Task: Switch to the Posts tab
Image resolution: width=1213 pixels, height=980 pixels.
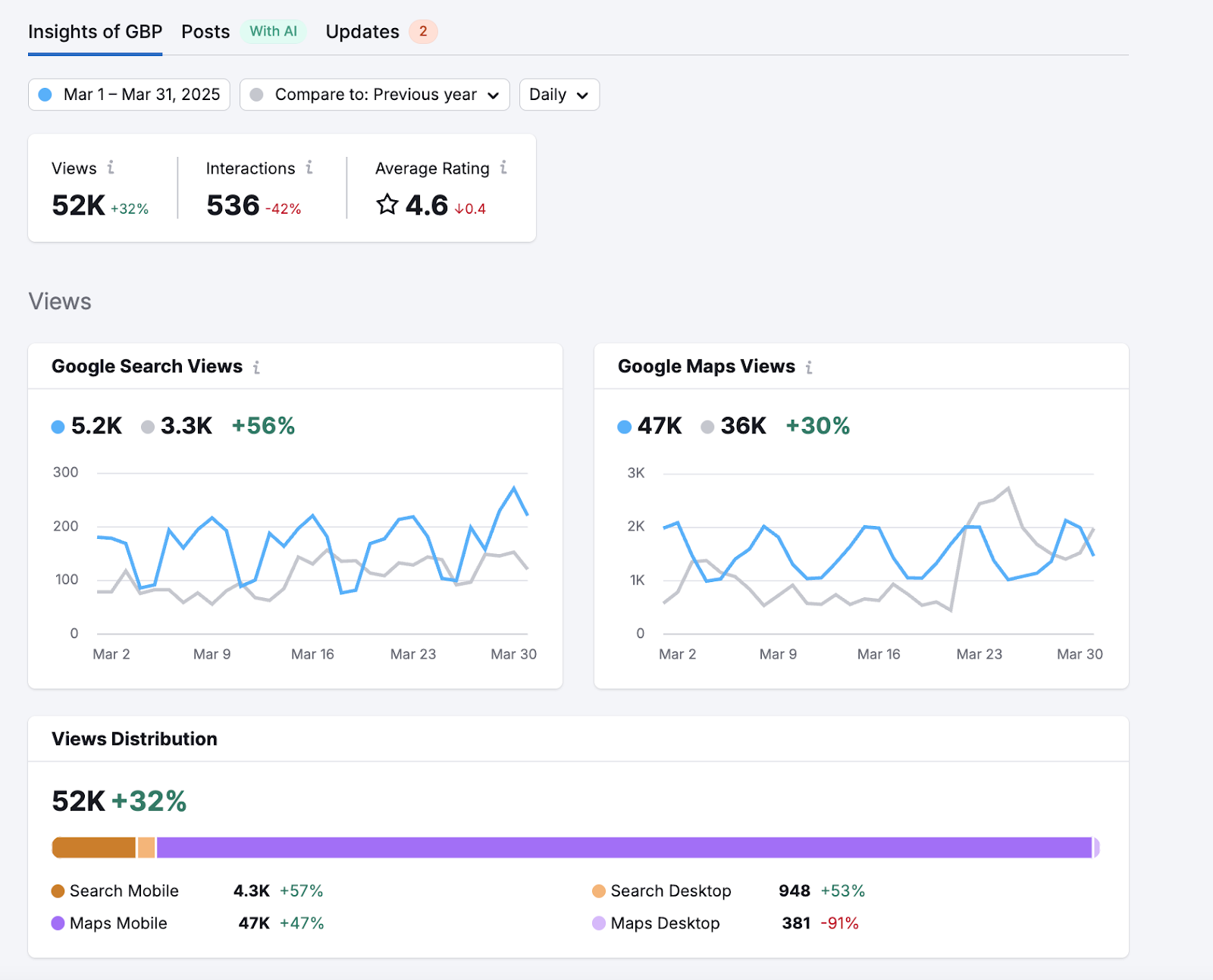Action: point(205,32)
